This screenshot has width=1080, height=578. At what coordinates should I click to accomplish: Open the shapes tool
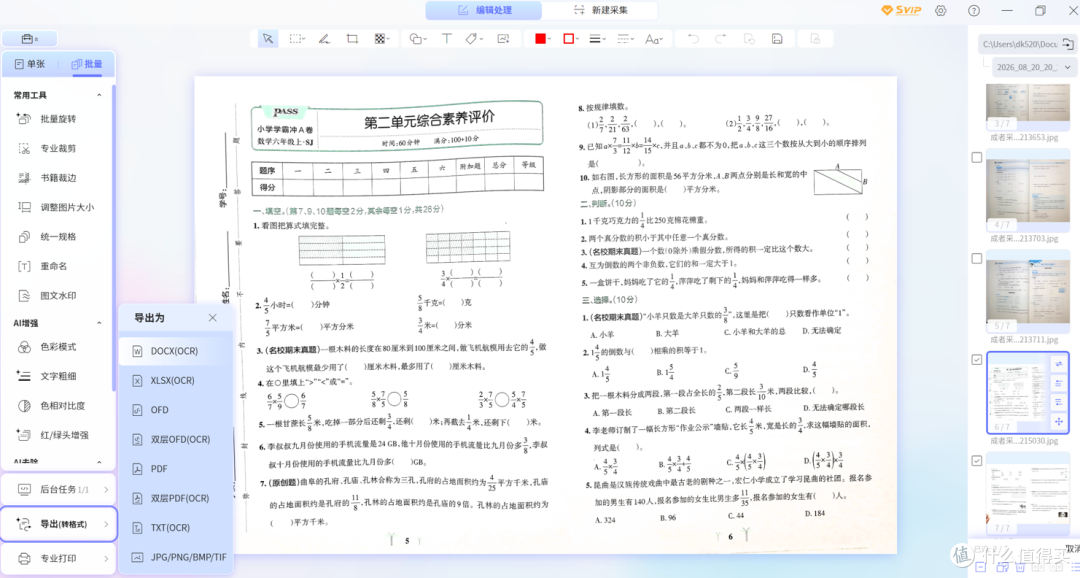pyautogui.click(x=417, y=39)
